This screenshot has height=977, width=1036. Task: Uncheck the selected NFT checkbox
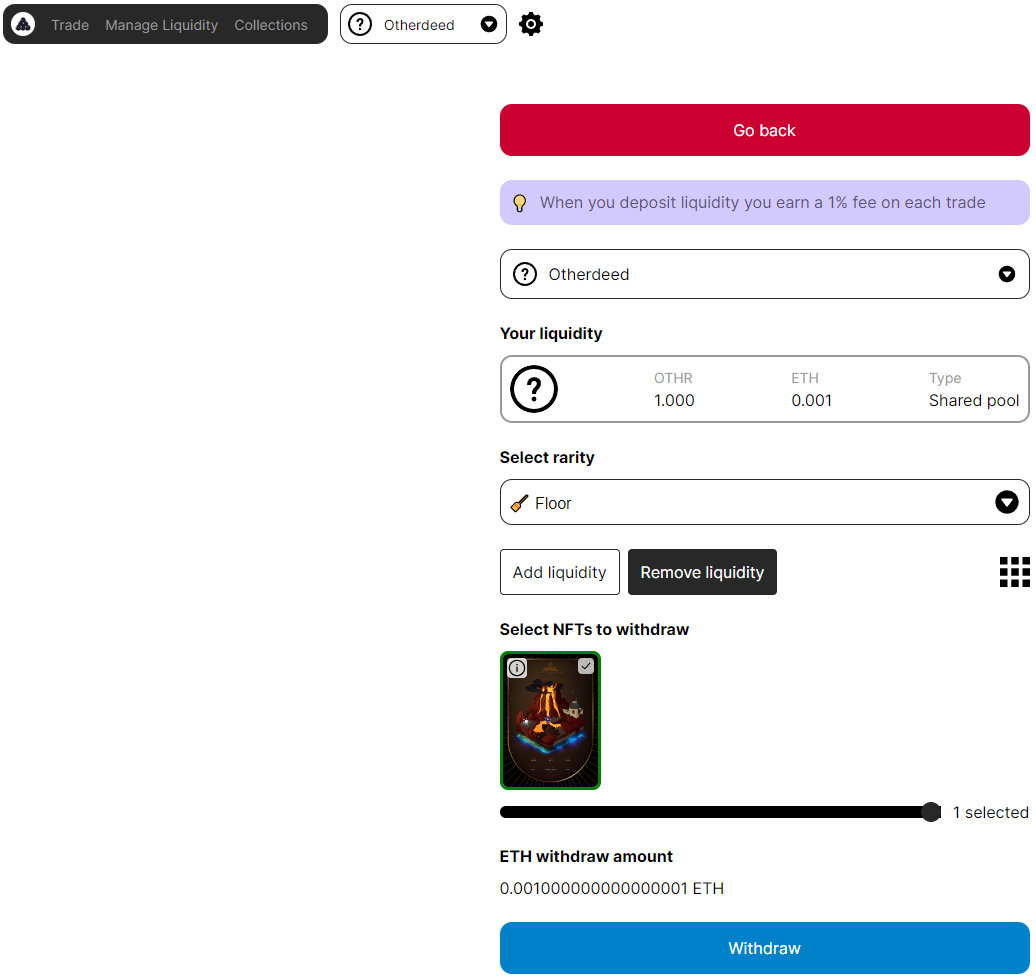coord(586,666)
